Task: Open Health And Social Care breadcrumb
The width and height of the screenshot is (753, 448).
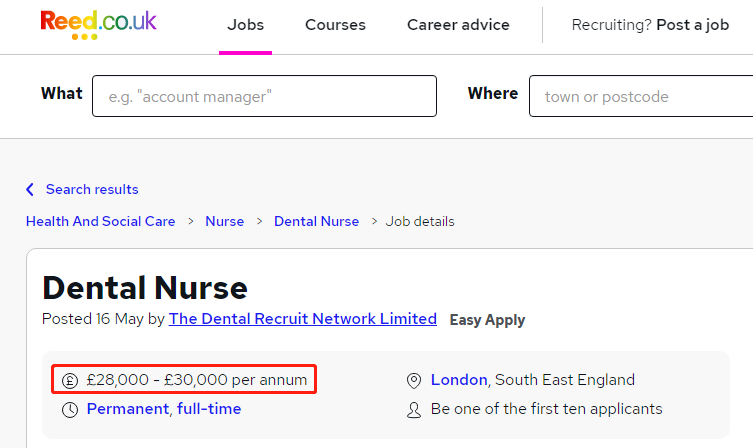Action: 100,221
